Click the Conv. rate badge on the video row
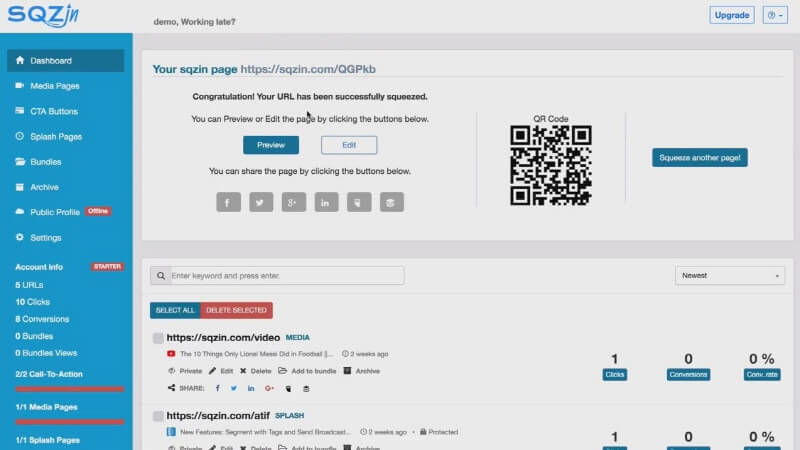800x450 pixels. point(762,374)
